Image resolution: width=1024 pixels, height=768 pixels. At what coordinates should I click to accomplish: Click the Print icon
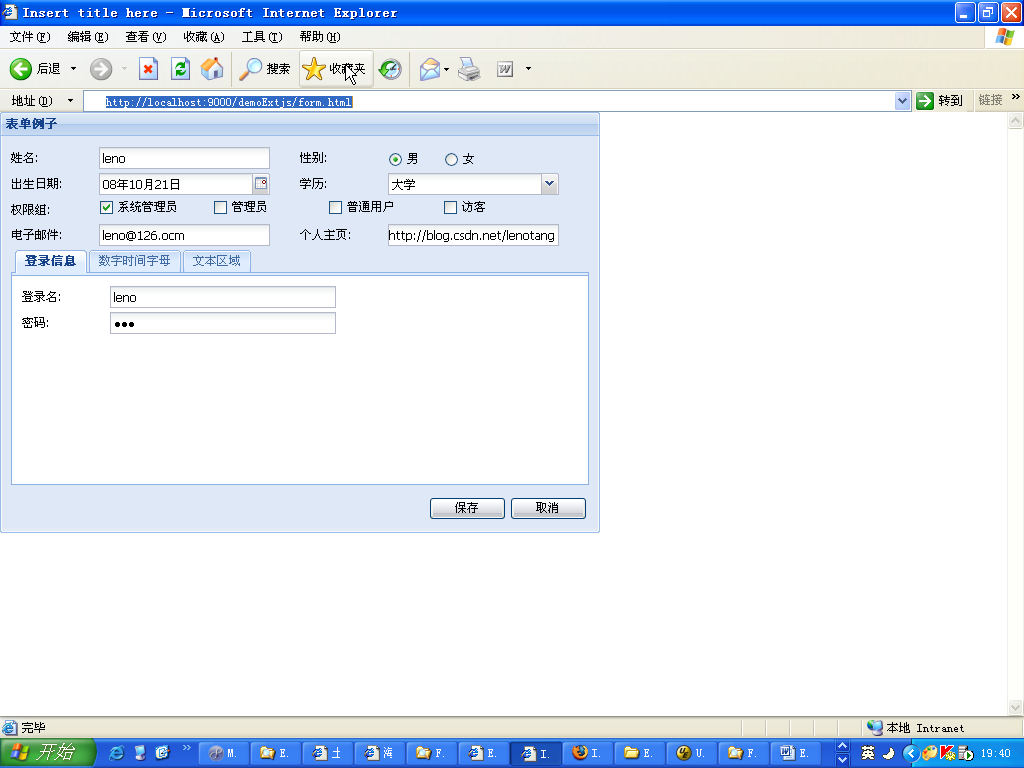click(469, 69)
